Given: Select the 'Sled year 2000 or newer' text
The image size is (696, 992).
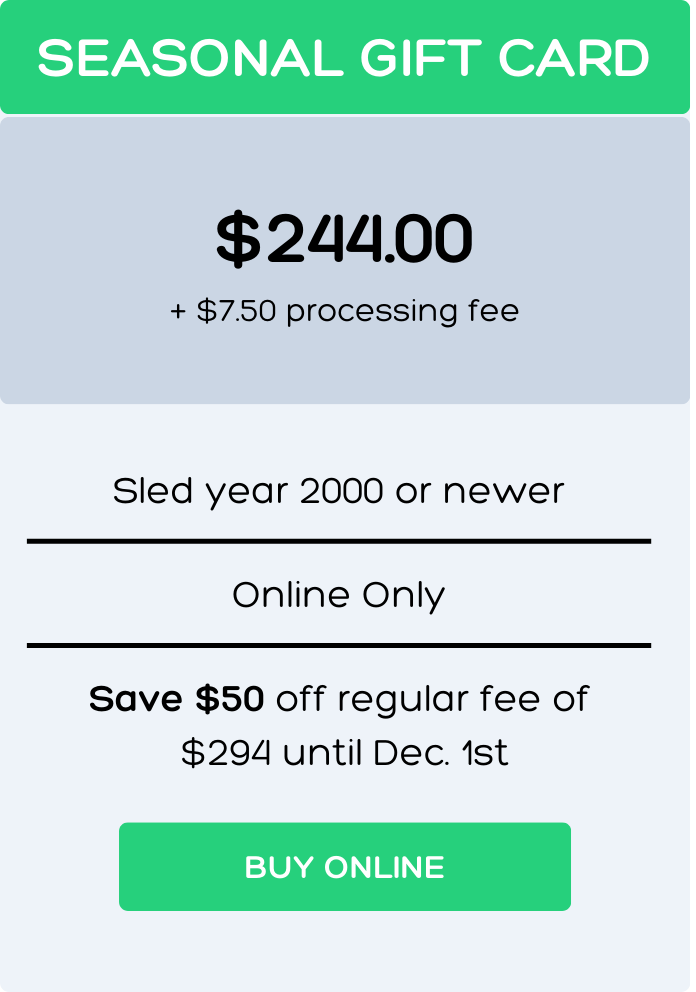Looking at the screenshot, I should tap(339, 492).
